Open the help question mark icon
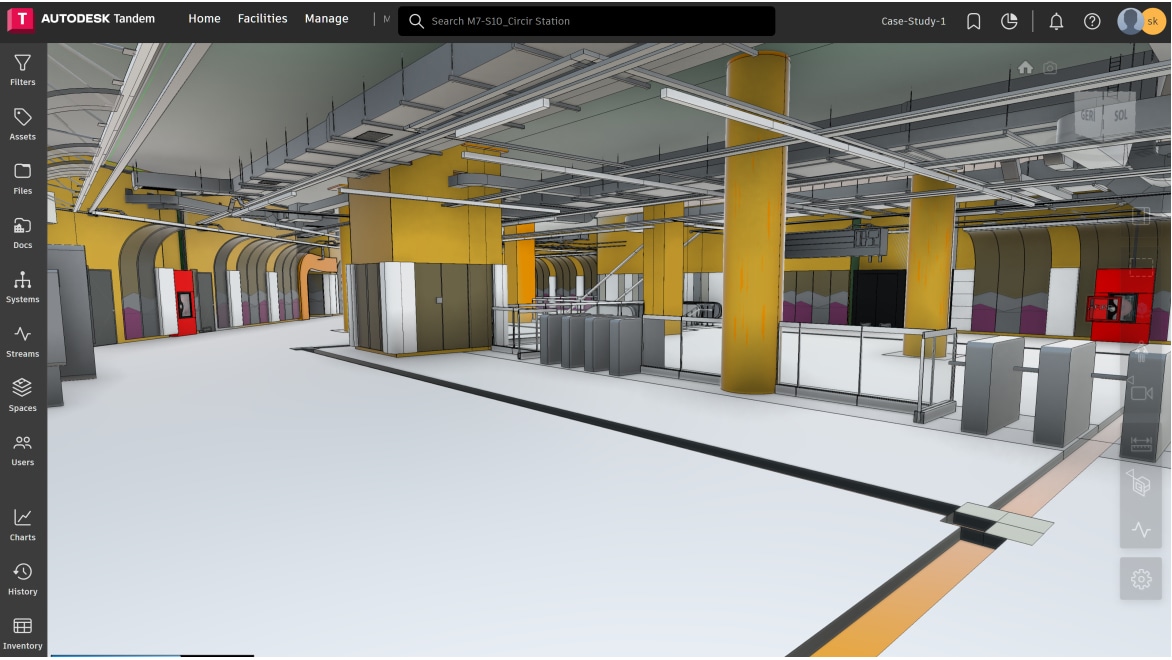This screenshot has width=1172, height=660. [1092, 21]
